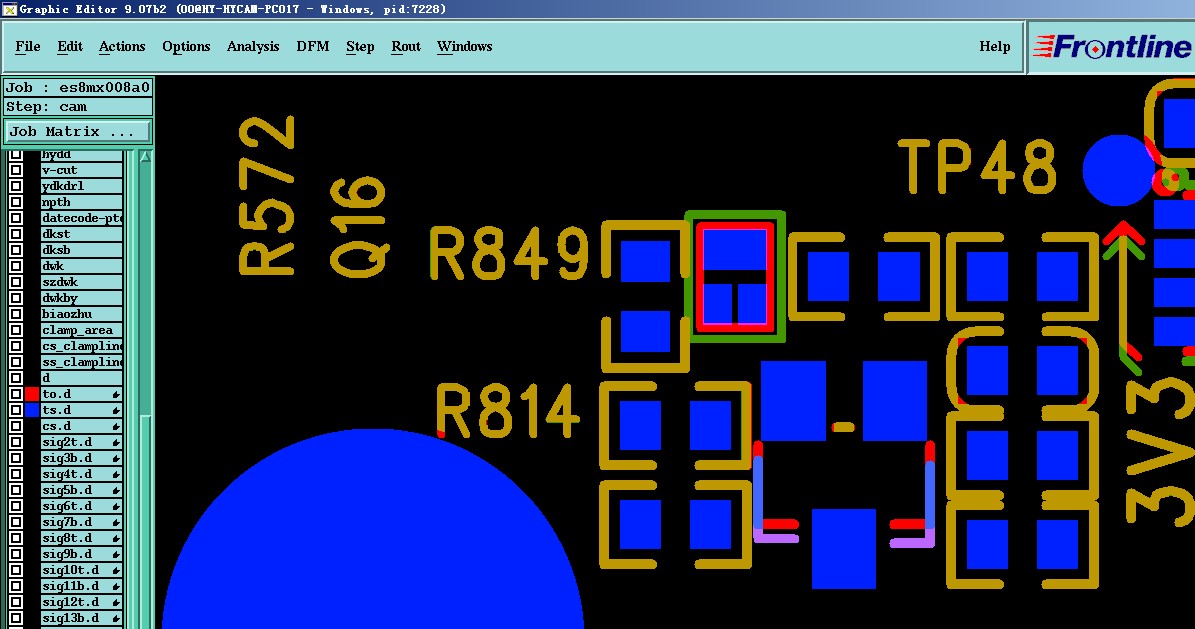Click the marker icon on the sig7b.d row
Viewport: 1195px width, 629px height.
point(116,522)
